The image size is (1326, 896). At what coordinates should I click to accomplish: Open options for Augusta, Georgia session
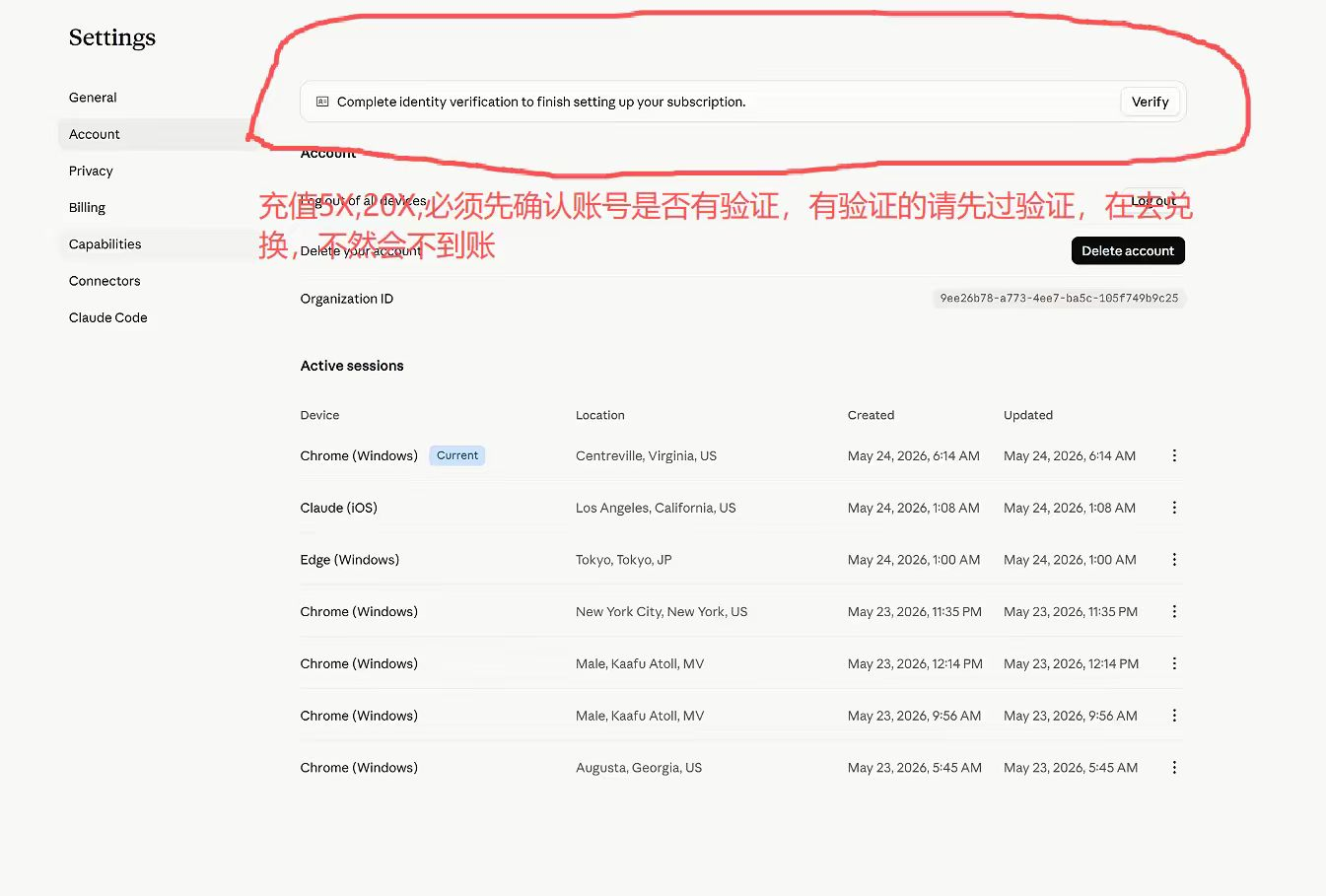coord(1174,768)
